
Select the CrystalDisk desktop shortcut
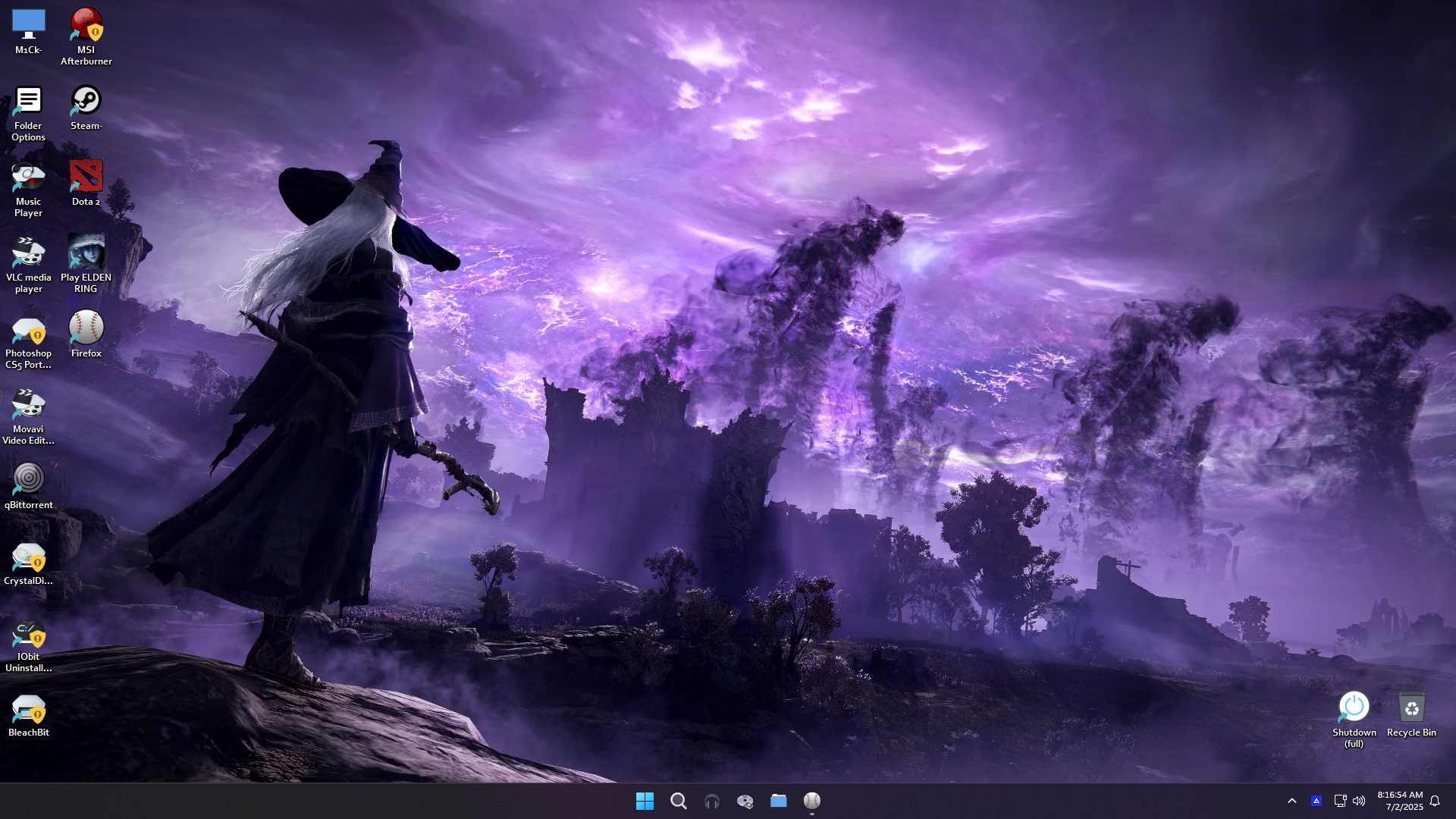[28, 562]
